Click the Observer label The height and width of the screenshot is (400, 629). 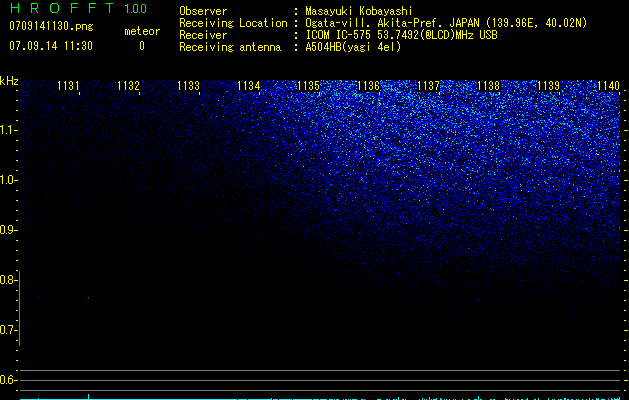tap(203, 11)
